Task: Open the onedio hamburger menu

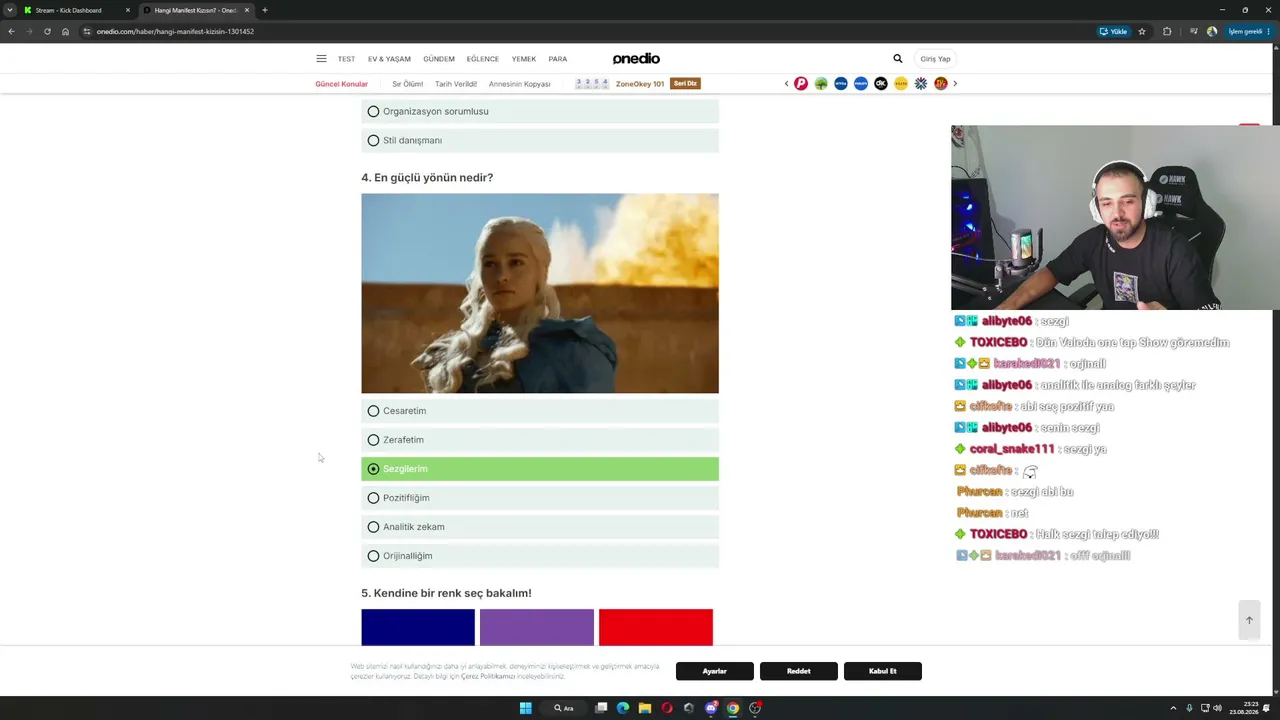Action: click(321, 59)
